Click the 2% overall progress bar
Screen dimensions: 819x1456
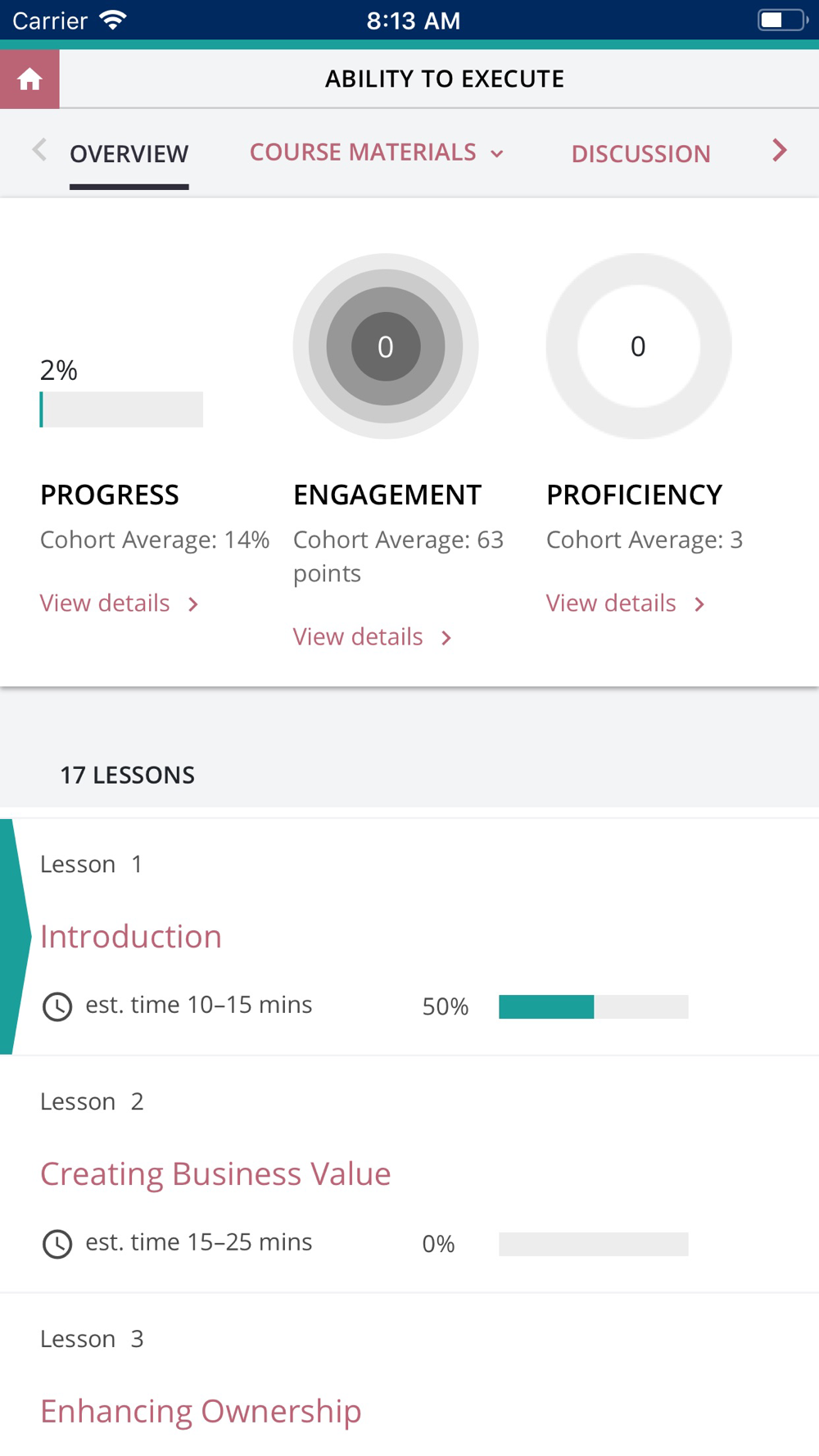[121, 409]
